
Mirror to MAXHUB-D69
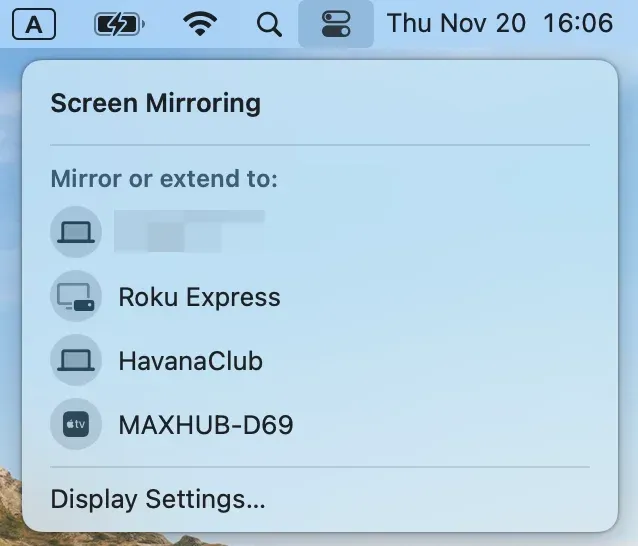(206, 425)
